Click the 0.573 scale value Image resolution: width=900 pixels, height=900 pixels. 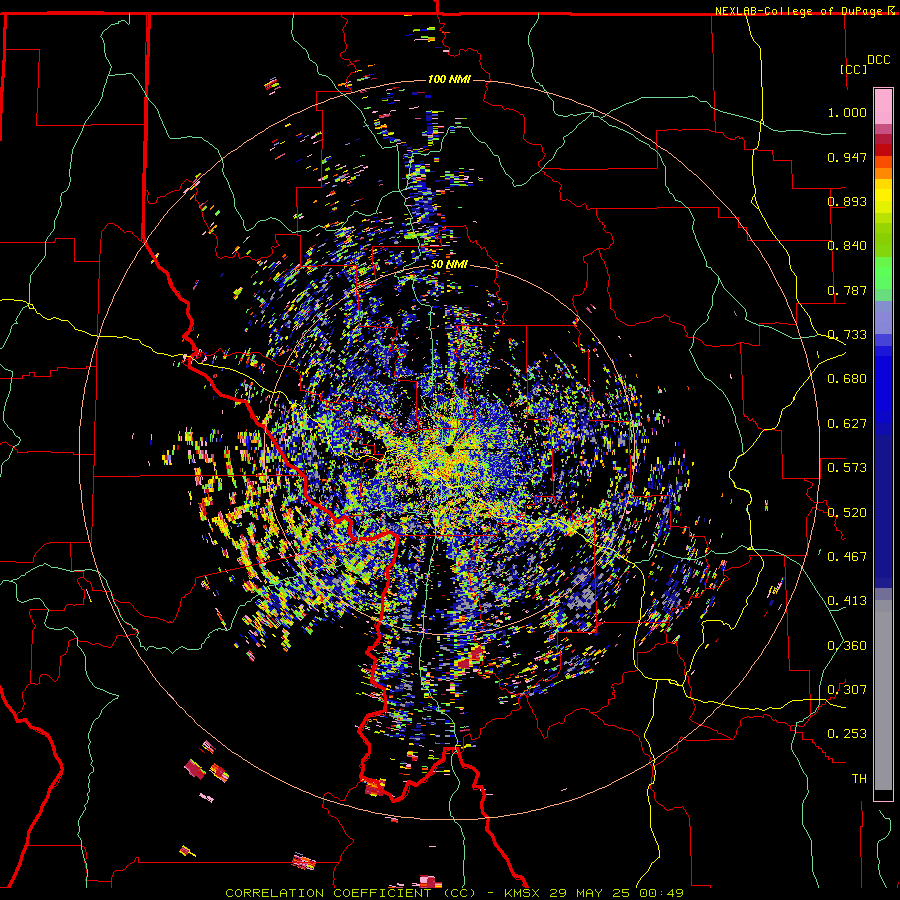click(847, 468)
